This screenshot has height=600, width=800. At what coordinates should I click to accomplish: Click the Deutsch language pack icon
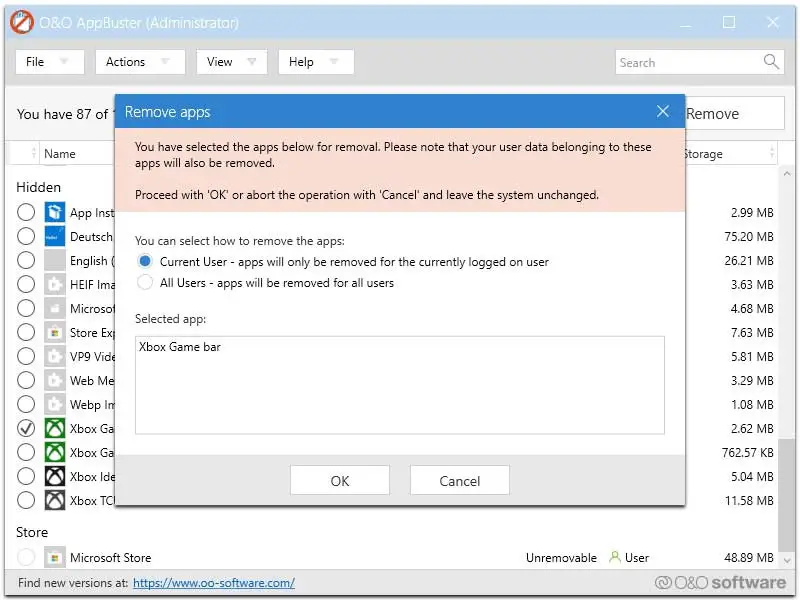tap(55, 236)
